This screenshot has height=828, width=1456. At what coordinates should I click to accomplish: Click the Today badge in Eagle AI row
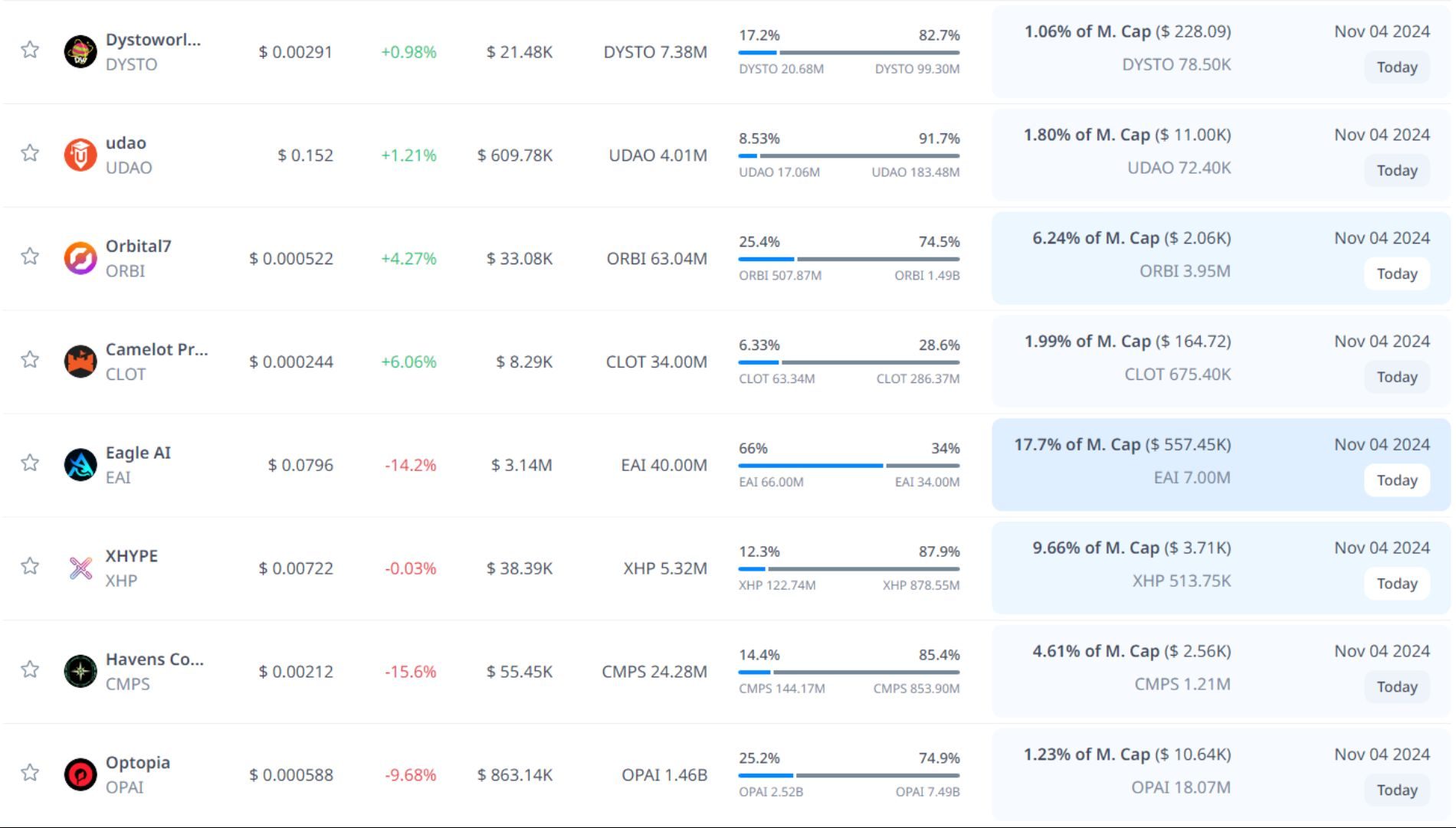(1396, 480)
